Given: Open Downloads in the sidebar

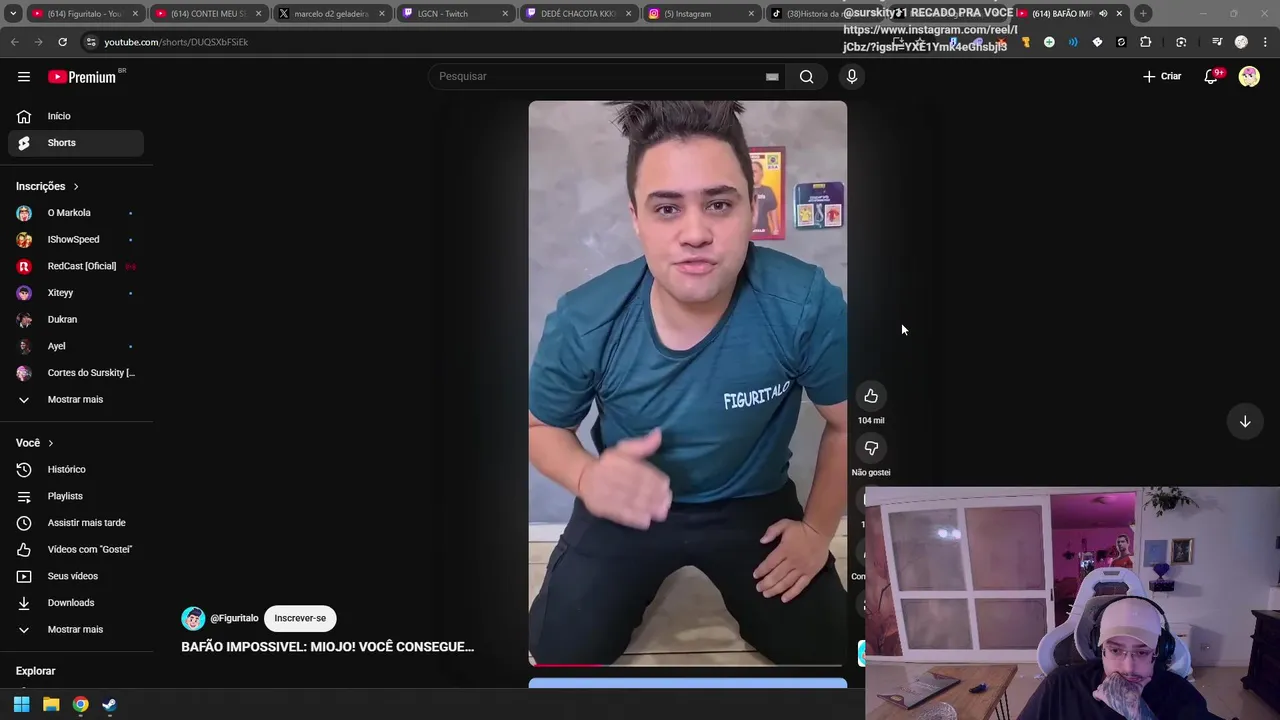Looking at the screenshot, I should pyautogui.click(x=76, y=602).
